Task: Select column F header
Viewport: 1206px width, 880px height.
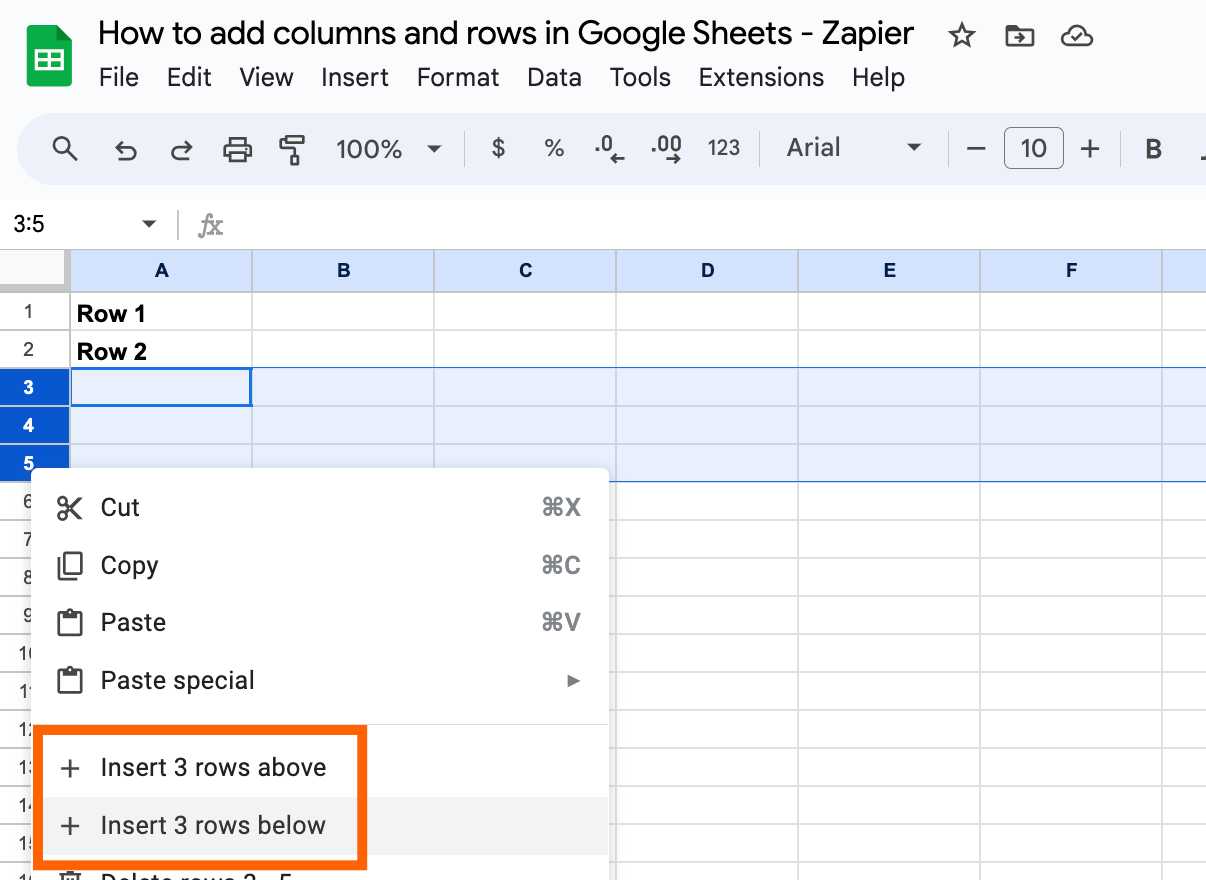Action: point(1071,271)
